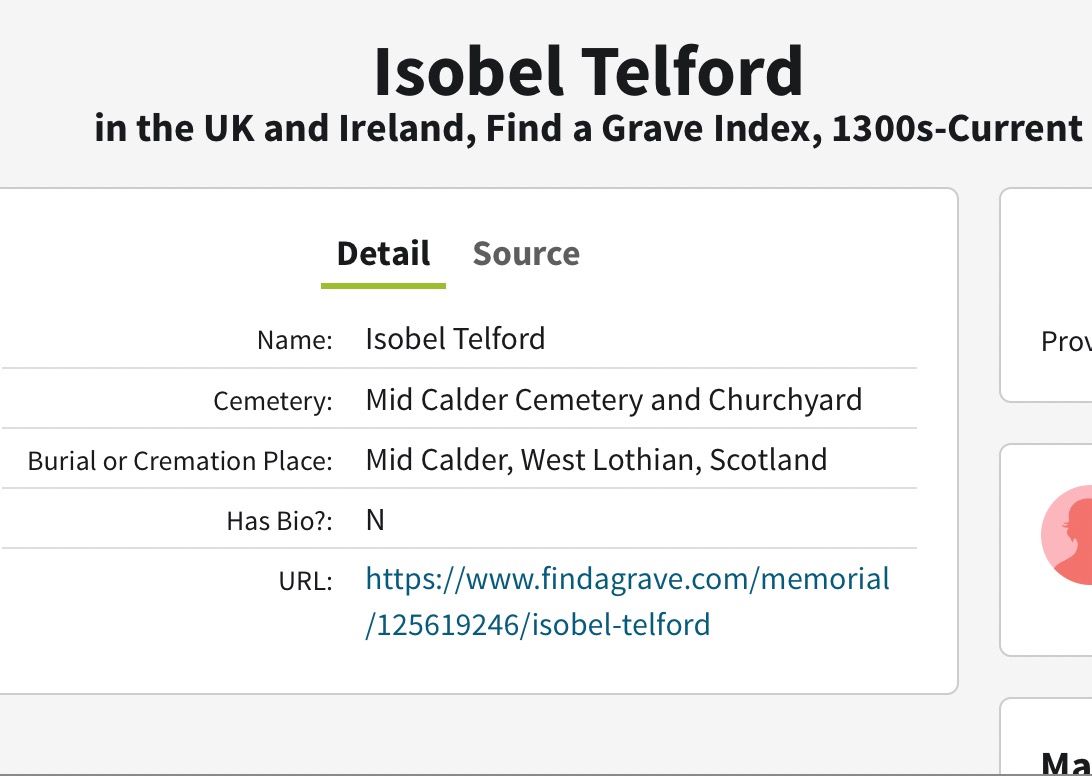
Task: Click the Name field label
Action: 294,340
